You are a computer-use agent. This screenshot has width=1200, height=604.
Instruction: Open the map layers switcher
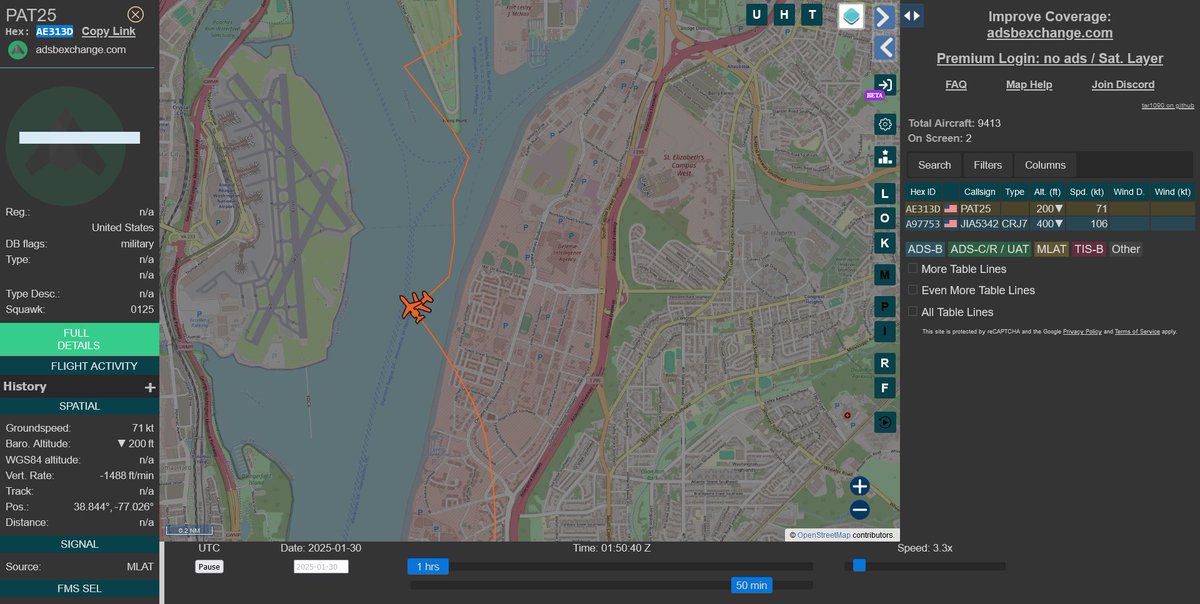(851, 16)
